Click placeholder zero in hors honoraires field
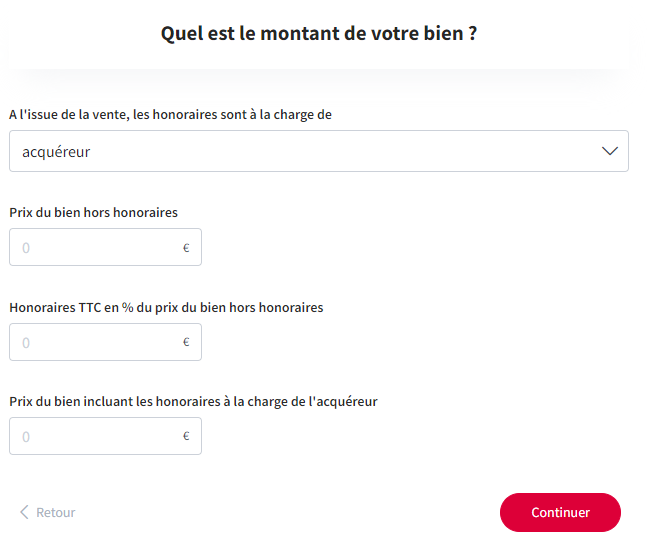 (26, 248)
